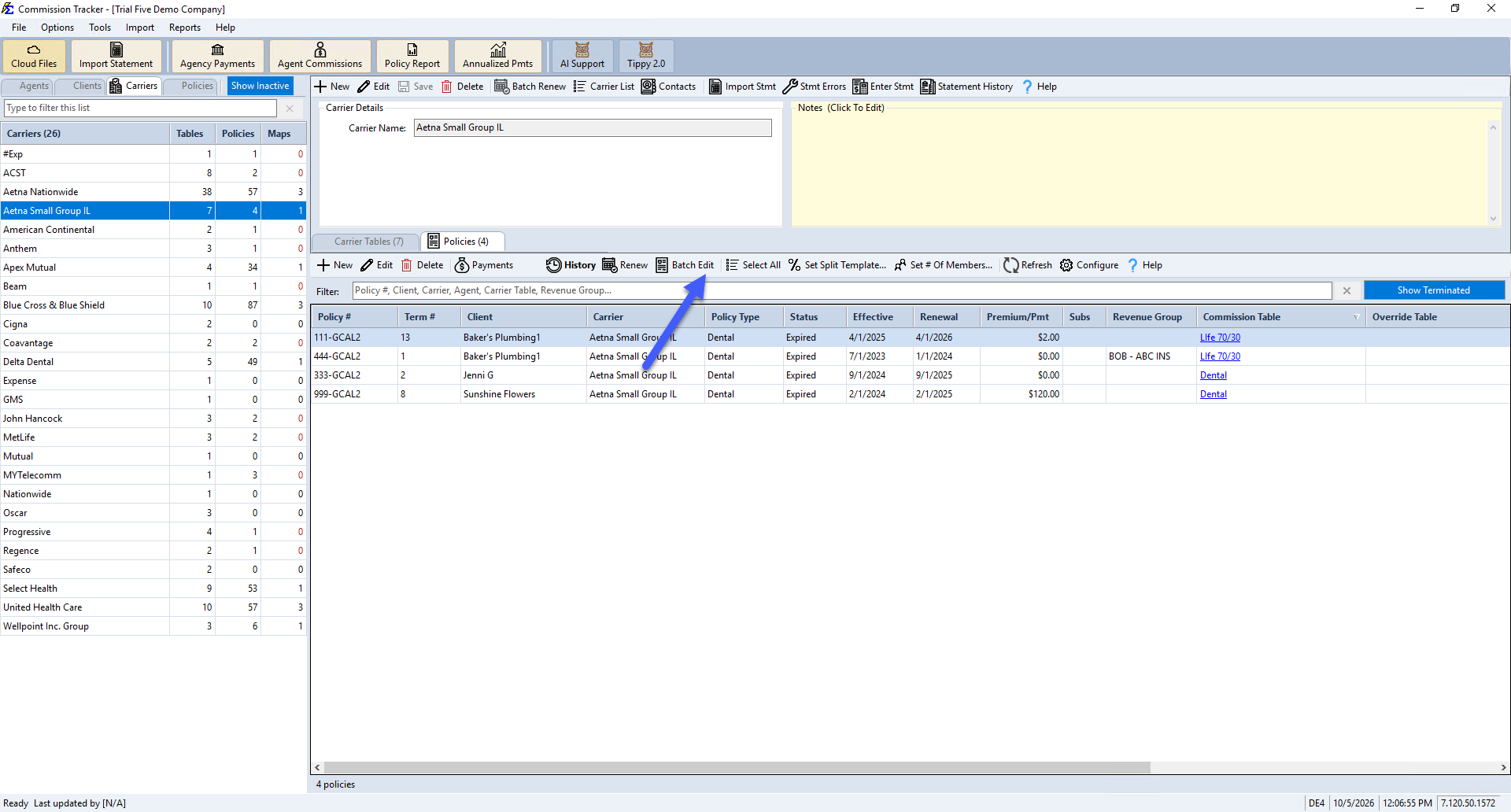Viewport: 1511px width, 812px height.
Task: Clear the policy filter text
Action: pos(1347,291)
